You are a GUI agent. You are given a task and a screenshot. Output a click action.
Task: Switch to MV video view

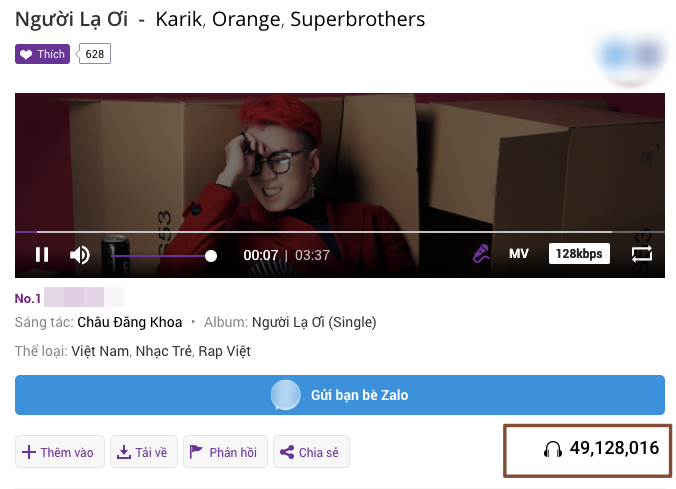pos(519,254)
